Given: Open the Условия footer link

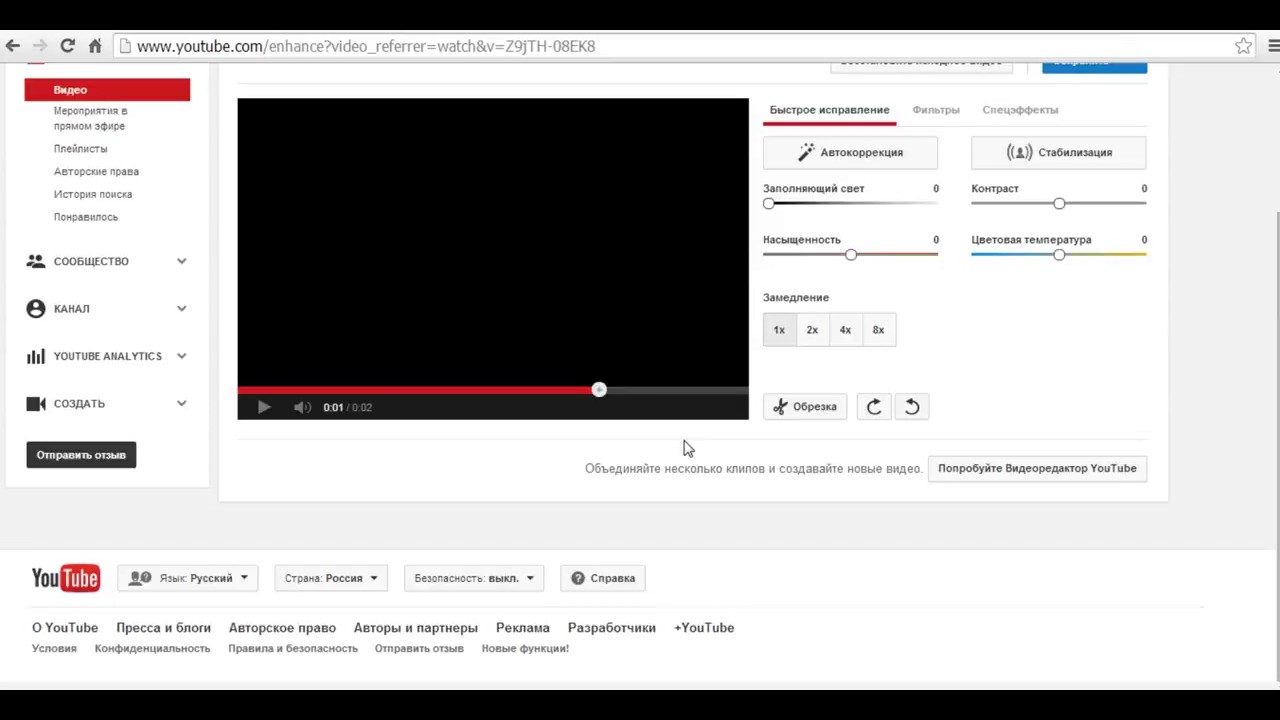Looking at the screenshot, I should 54,649.
